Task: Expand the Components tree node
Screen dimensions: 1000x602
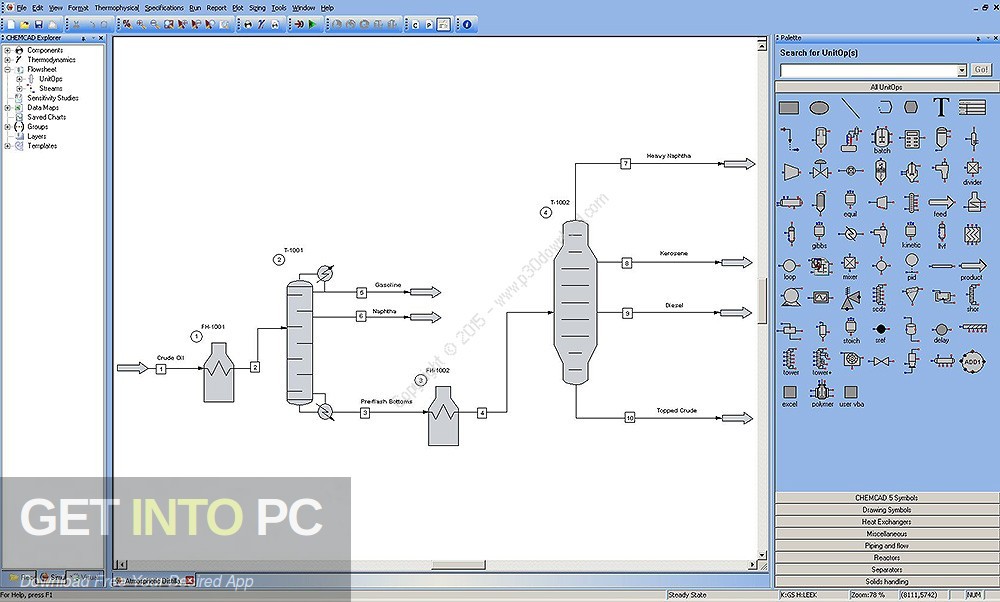Action: pyautogui.click(x=8, y=50)
